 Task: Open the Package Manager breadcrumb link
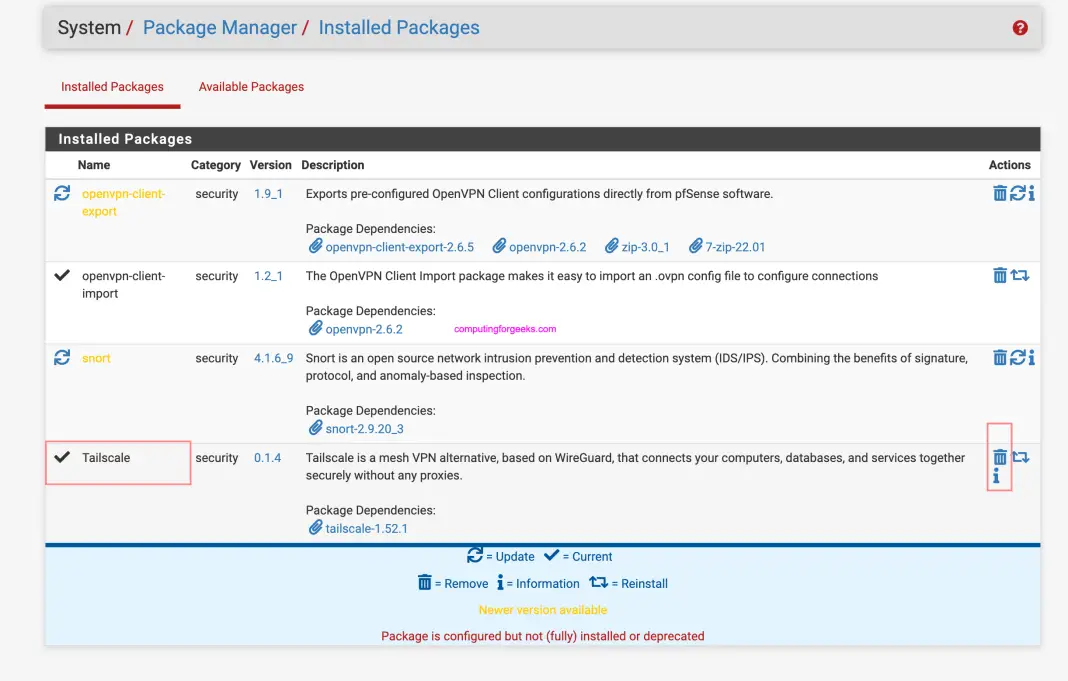pyautogui.click(x=220, y=27)
